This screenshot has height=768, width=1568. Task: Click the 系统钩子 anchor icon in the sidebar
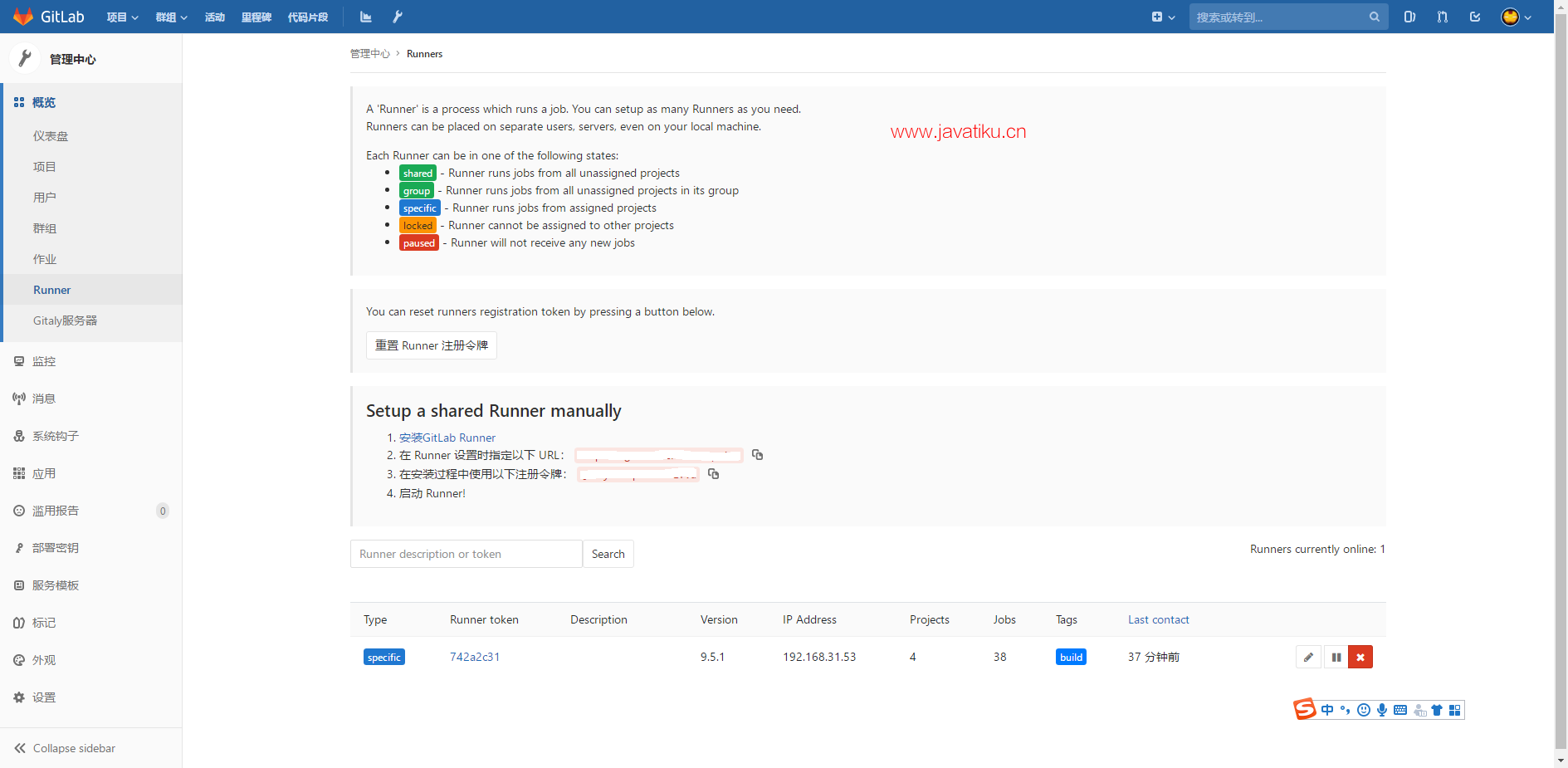point(19,436)
